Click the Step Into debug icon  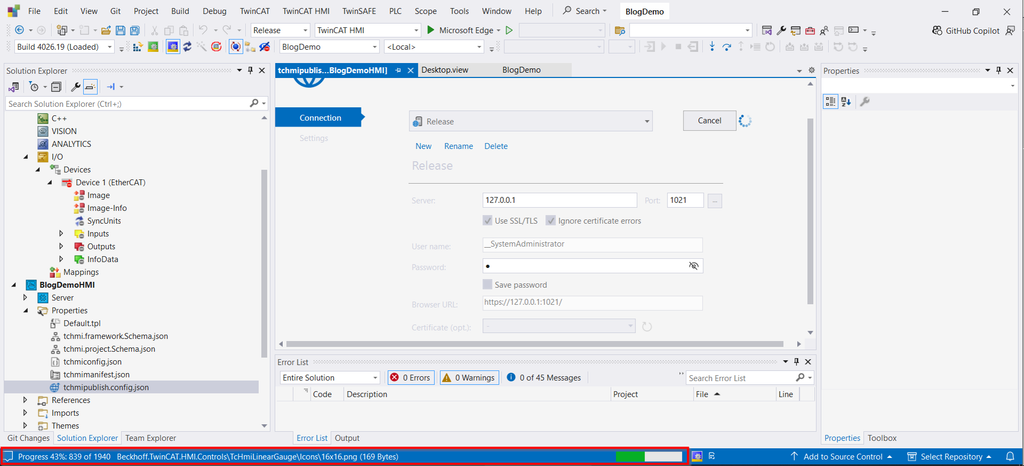pyautogui.click(x=712, y=47)
